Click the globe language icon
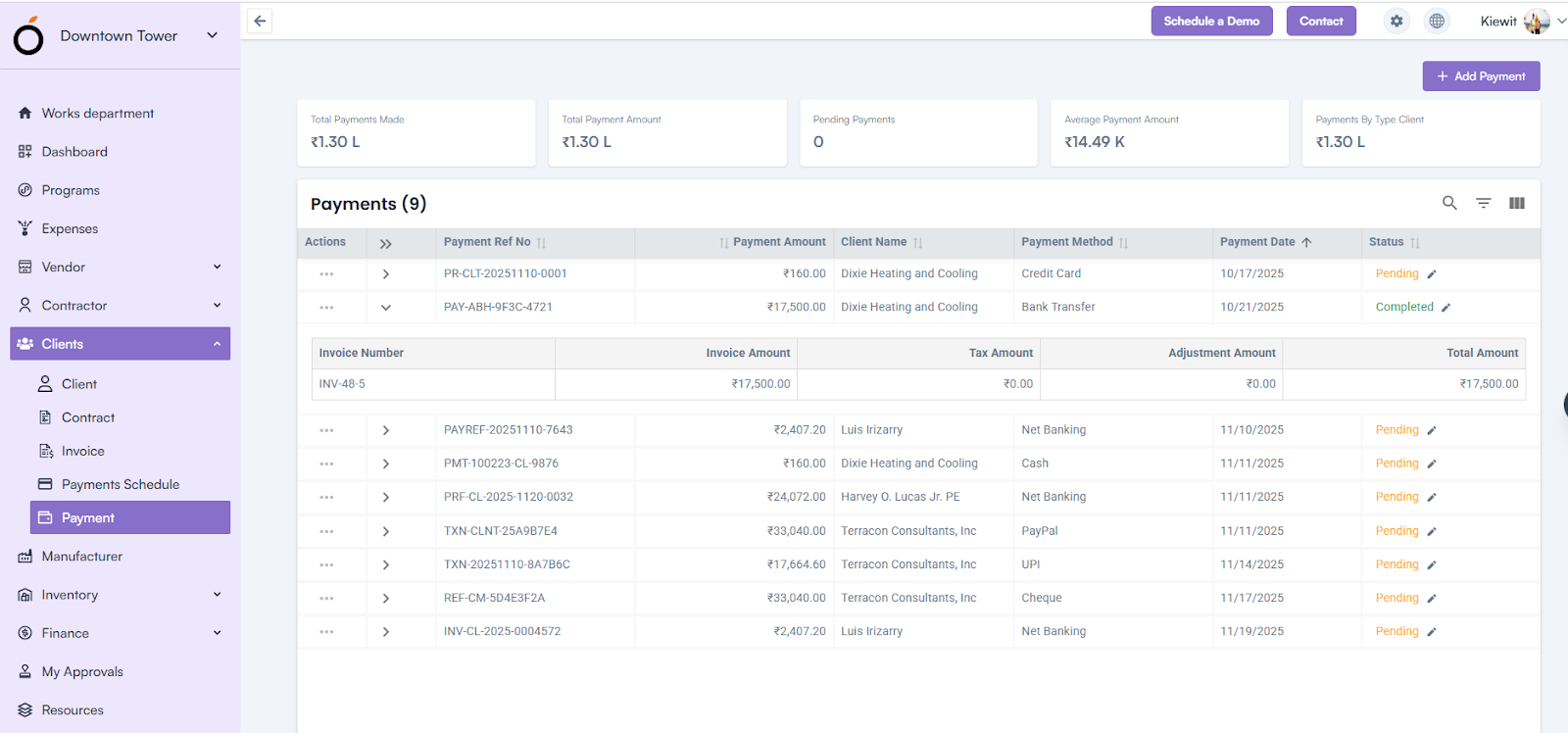Viewport: 1568px width, 733px height. (1437, 22)
